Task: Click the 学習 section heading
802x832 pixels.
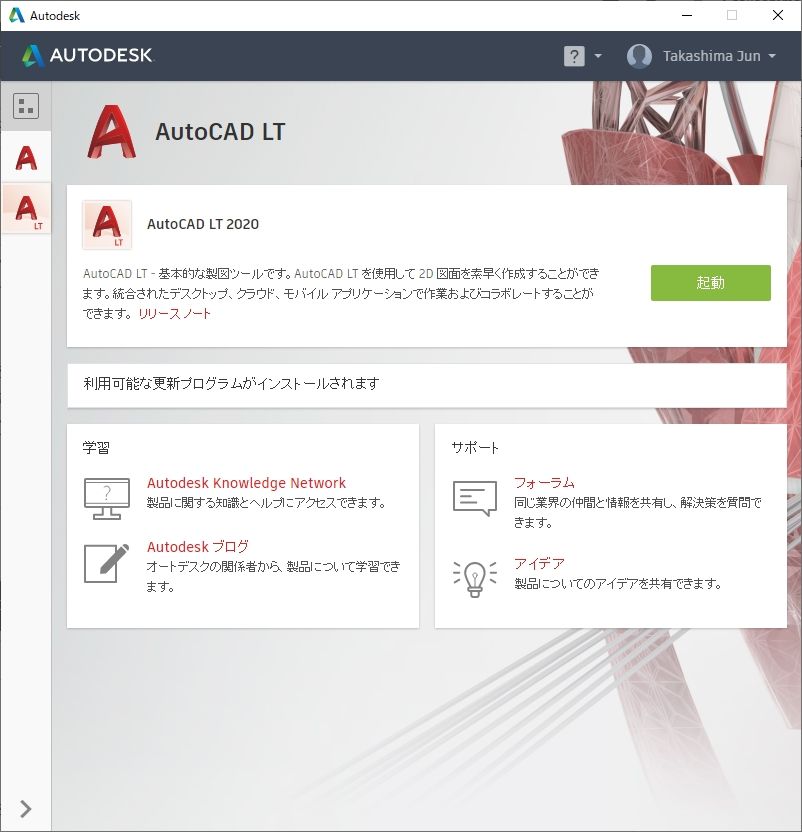Action: click(x=96, y=448)
